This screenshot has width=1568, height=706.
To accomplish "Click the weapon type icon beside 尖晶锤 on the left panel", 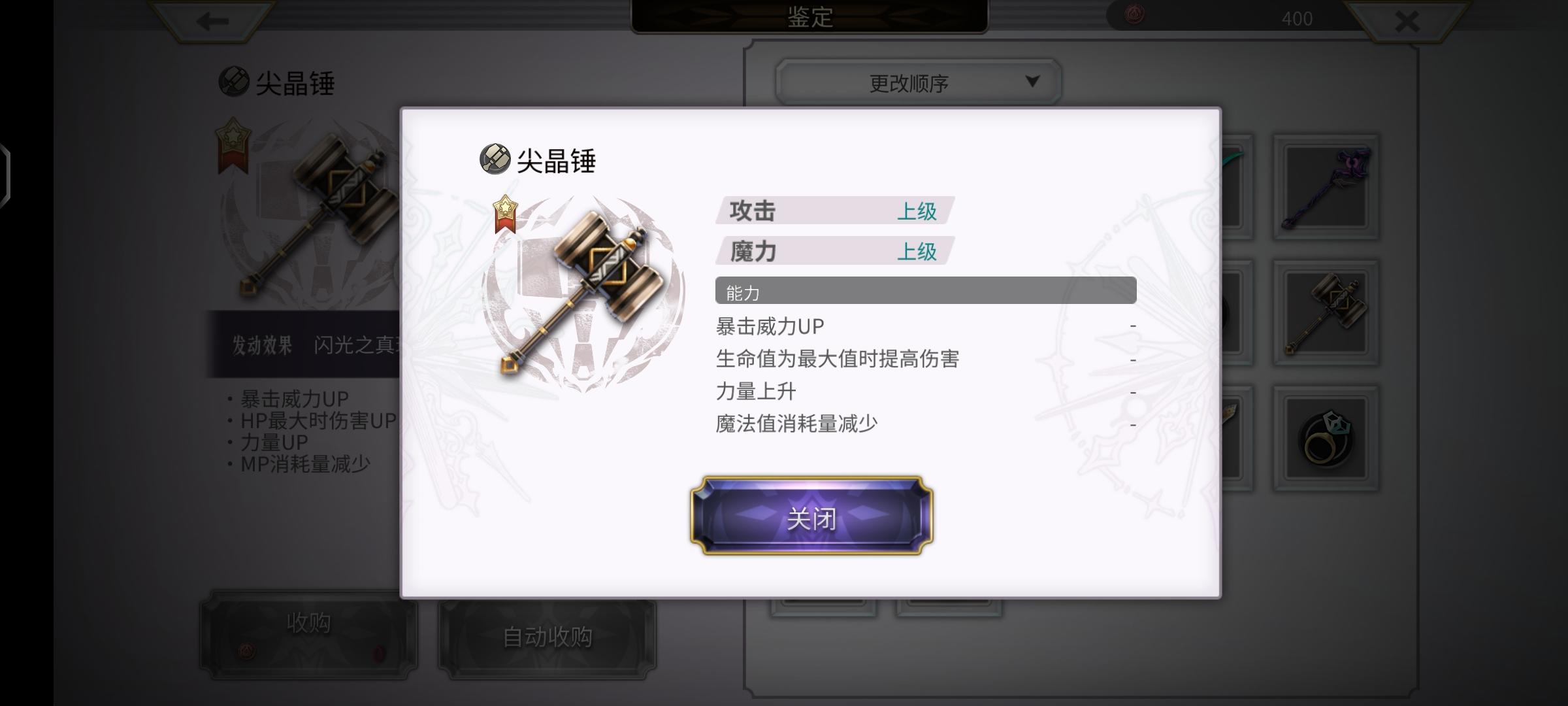I will click(x=234, y=82).
